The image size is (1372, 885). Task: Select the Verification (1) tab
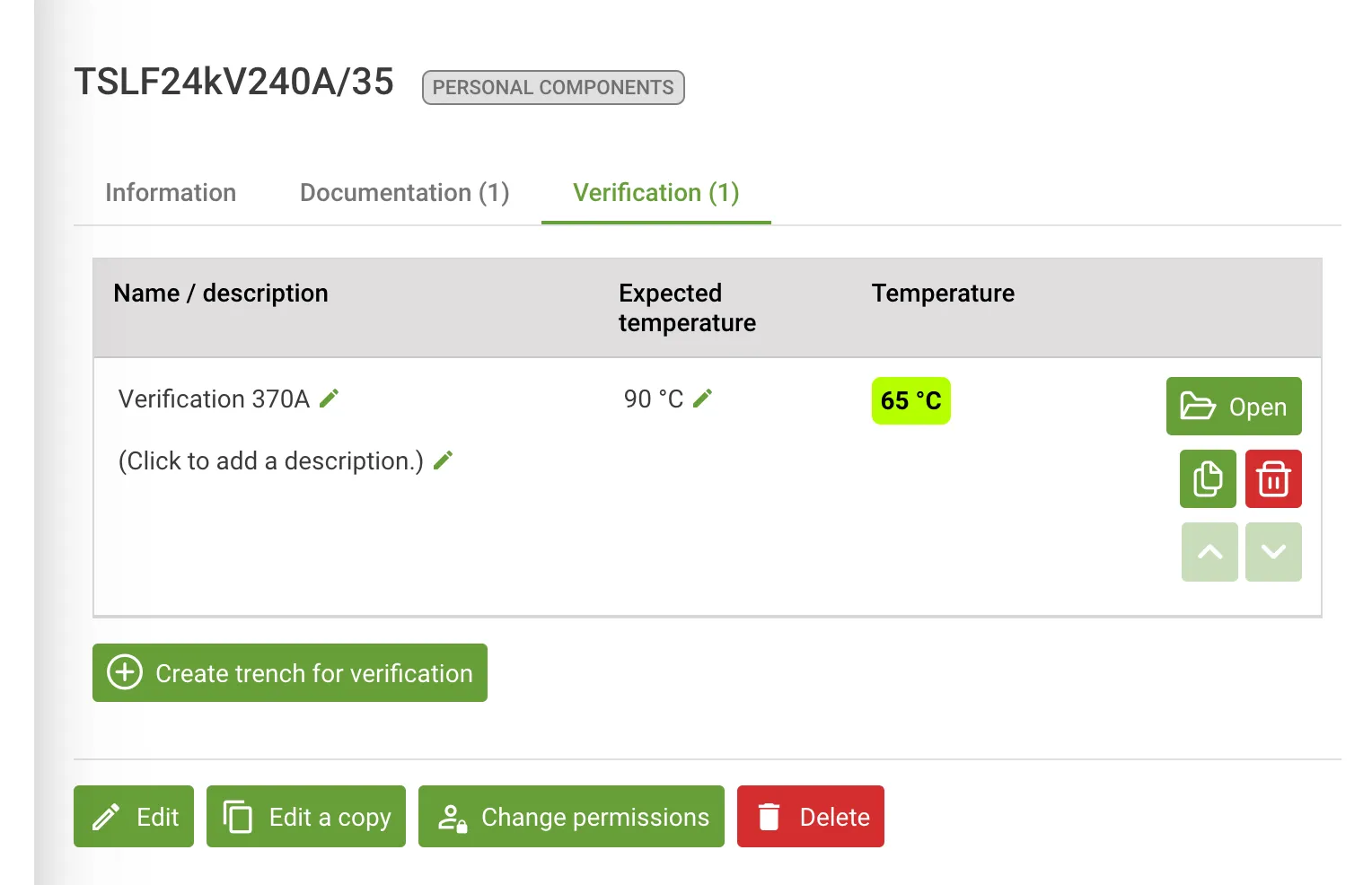pyautogui.click(x=655, y=192)
